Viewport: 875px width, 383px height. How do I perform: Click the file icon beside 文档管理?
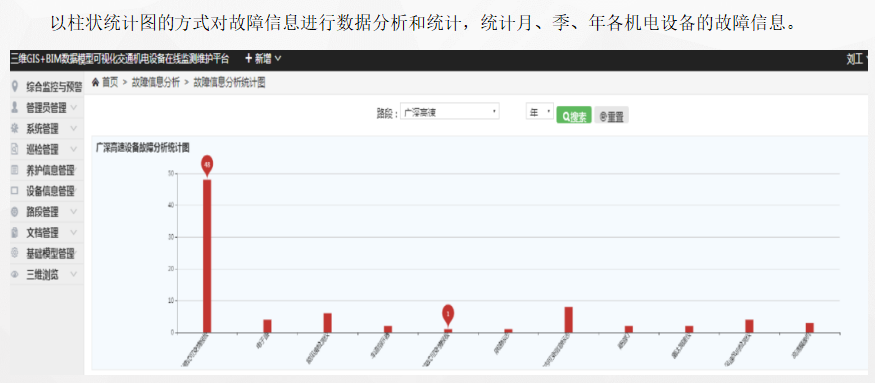click(x=15, y=232)
